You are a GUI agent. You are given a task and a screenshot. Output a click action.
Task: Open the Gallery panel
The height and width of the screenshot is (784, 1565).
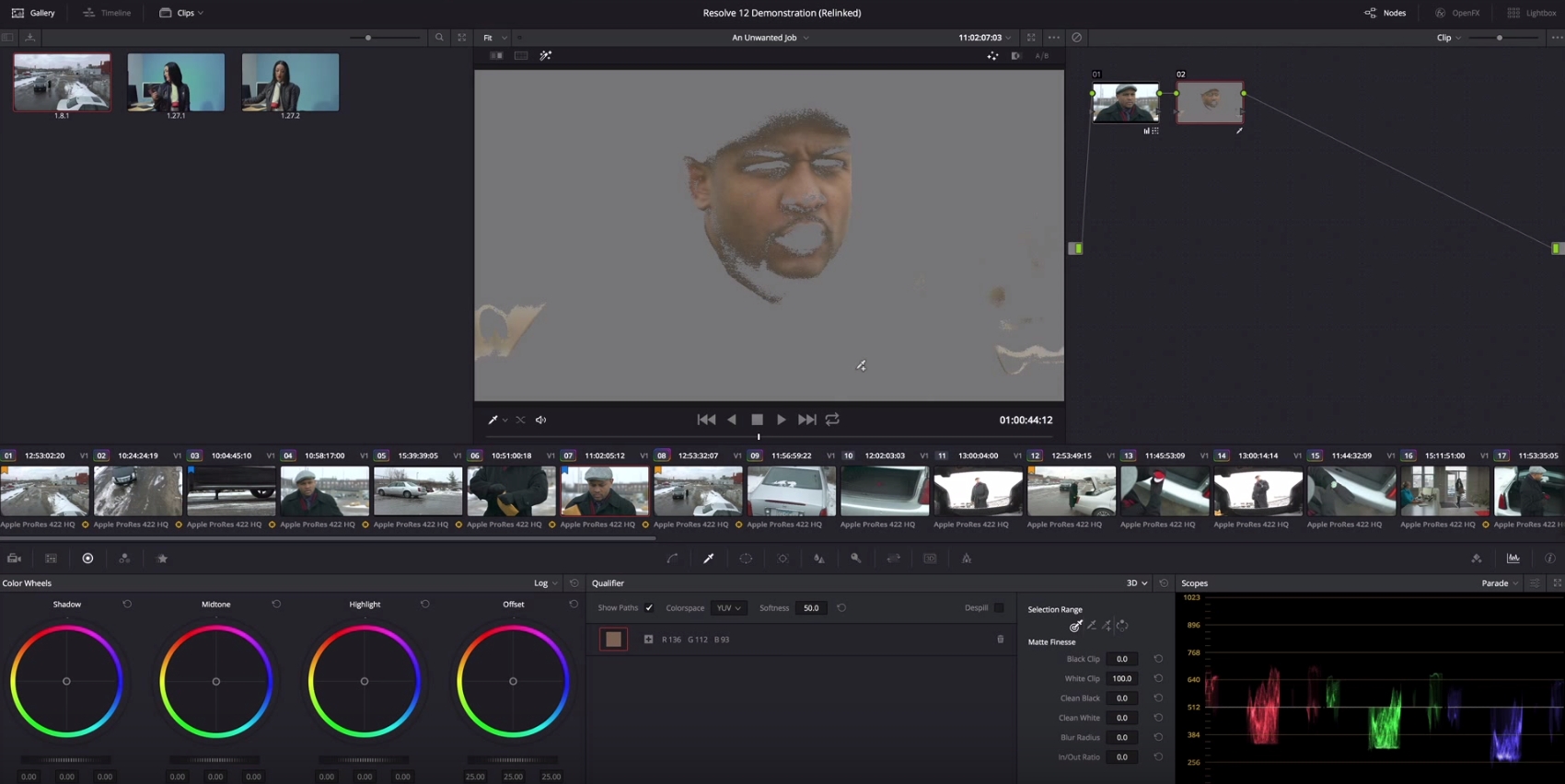(x=33, y=13)
